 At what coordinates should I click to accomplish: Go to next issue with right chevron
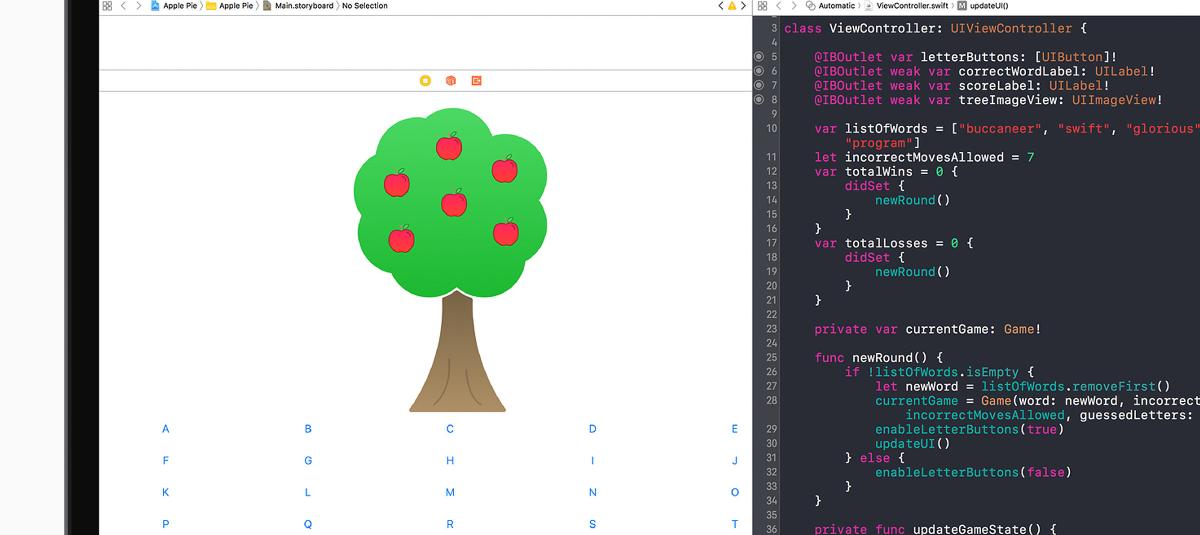[x=743, y=6]
